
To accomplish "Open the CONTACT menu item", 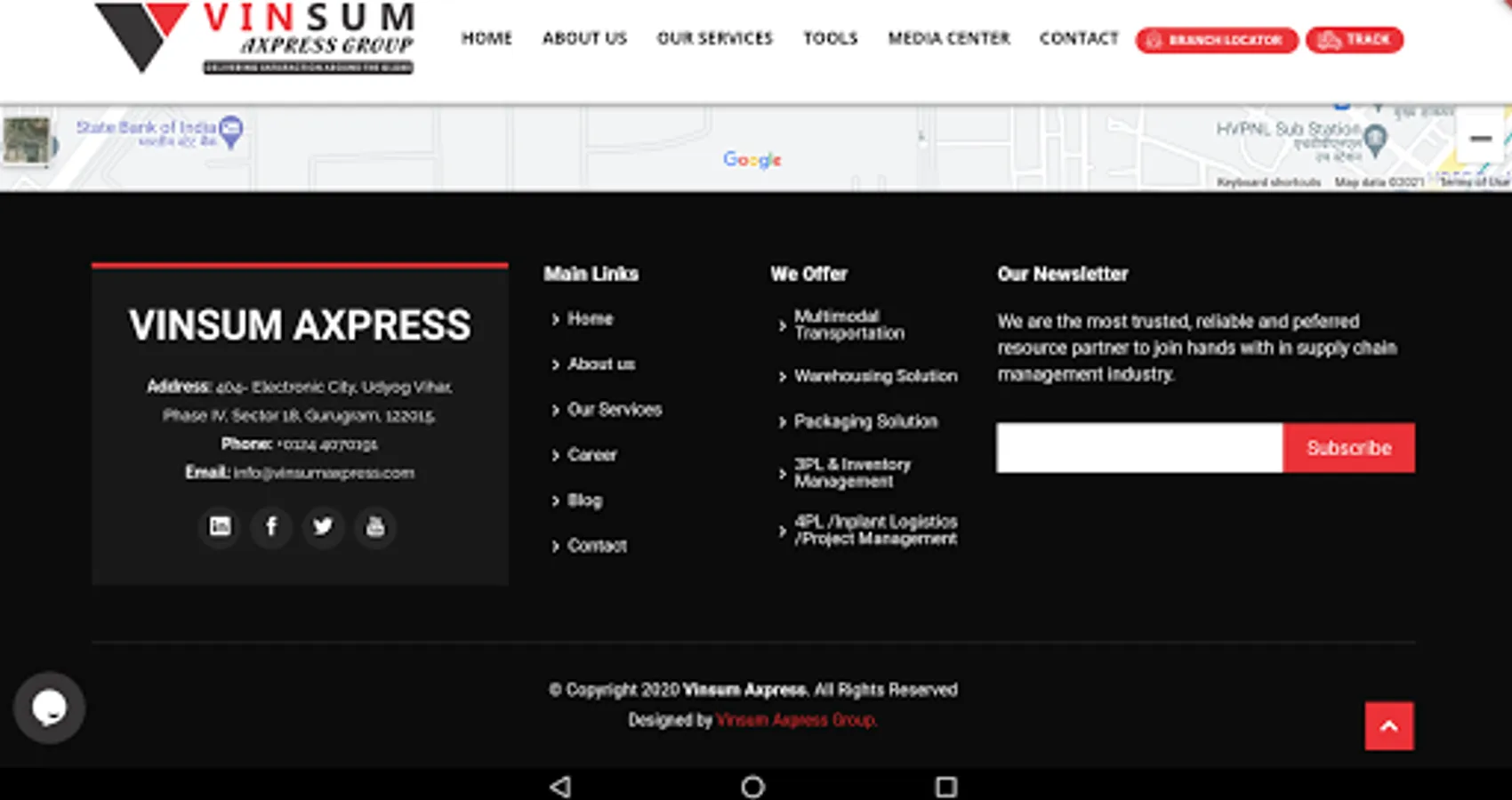I will [1079, 38].
